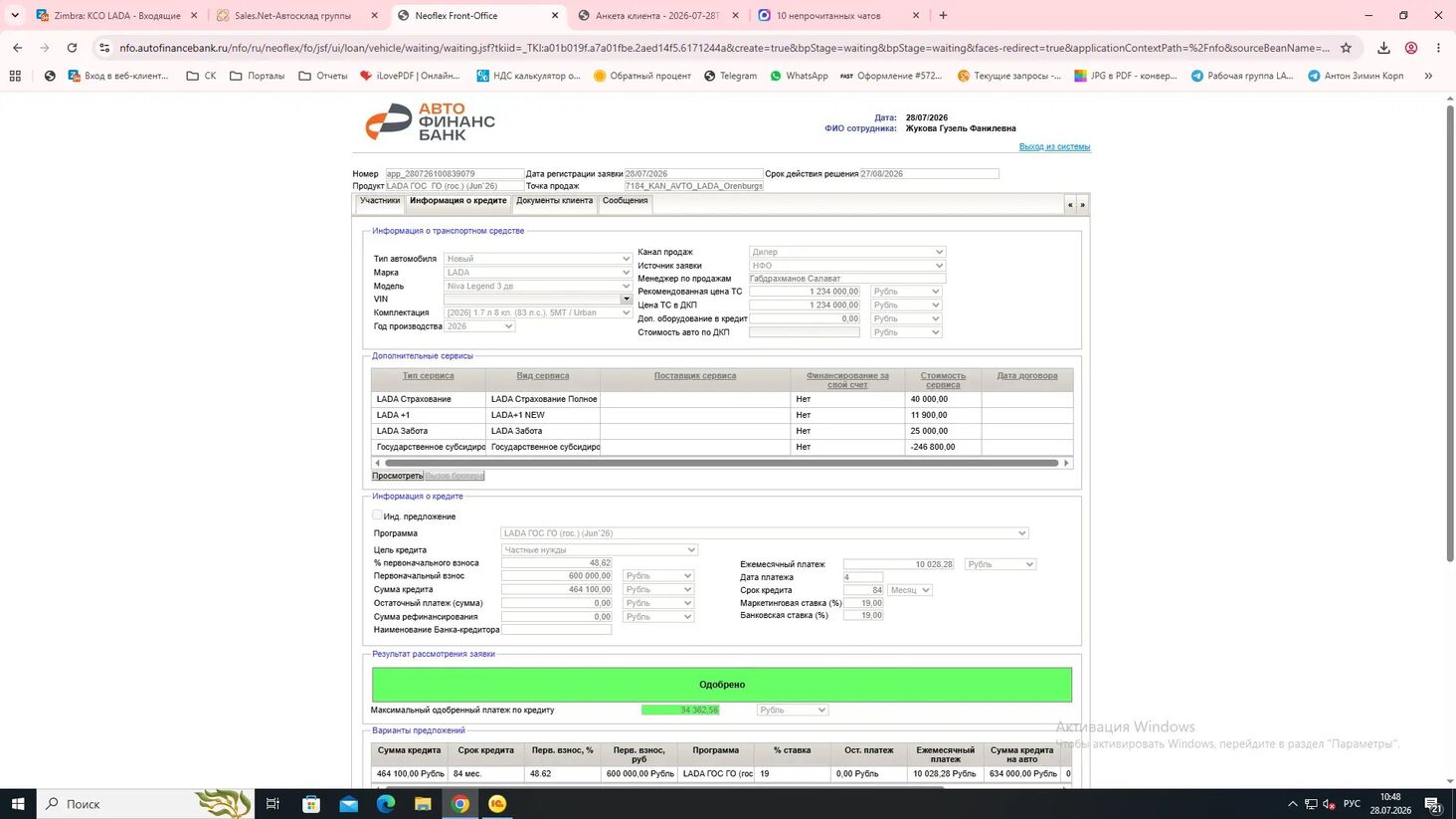This screenshot has width=1456, height=819.
Task: Open the СК bookmarks folder
Action: (201, 76)
